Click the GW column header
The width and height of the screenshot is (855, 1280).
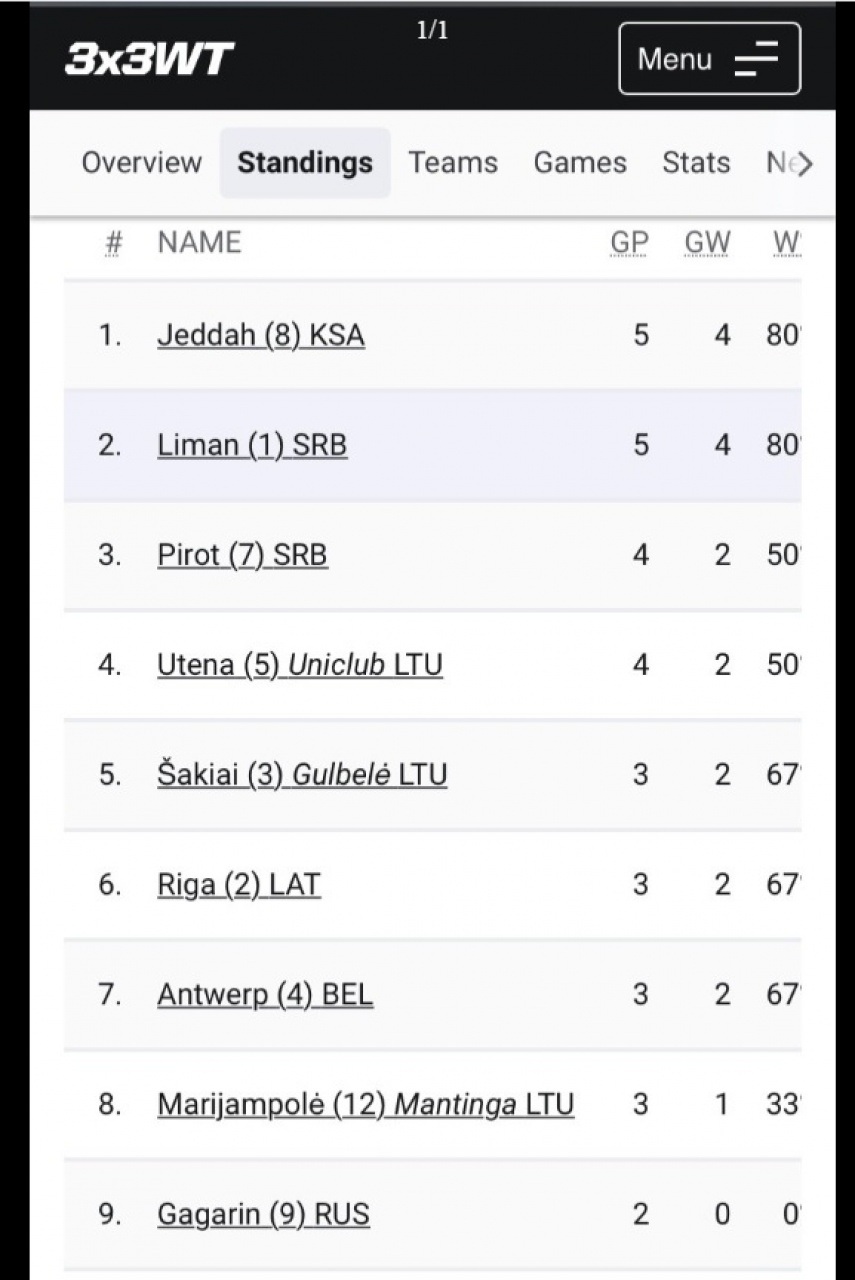pos(707,243)
